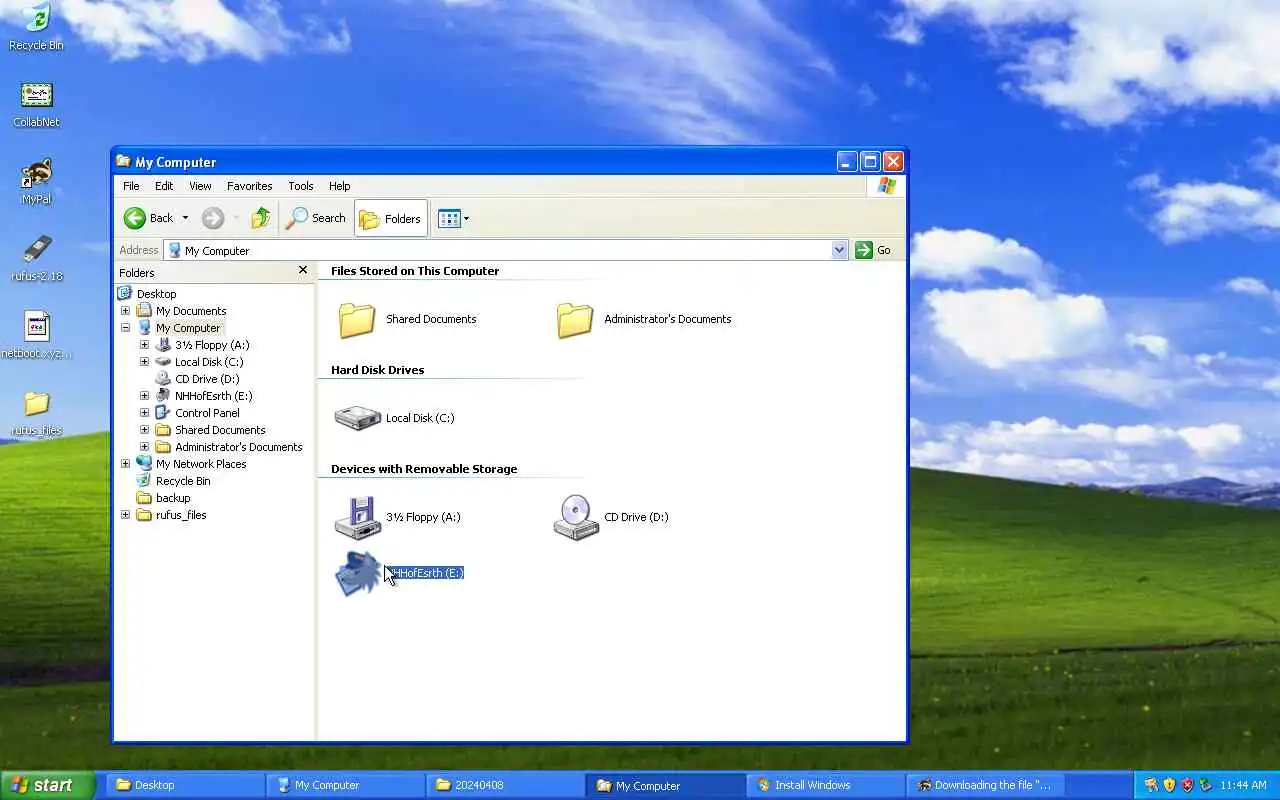Viewport: 1280px width, 800px height.
Task: Open the Back history dropdown arrow
Action: point(185,218)
